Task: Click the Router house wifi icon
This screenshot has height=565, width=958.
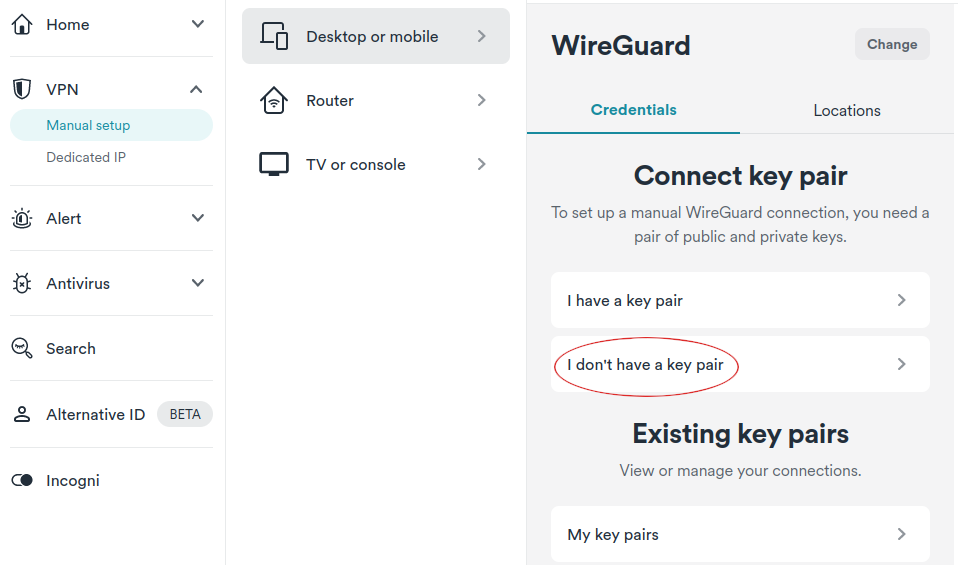Action: (x=274, y=100)
